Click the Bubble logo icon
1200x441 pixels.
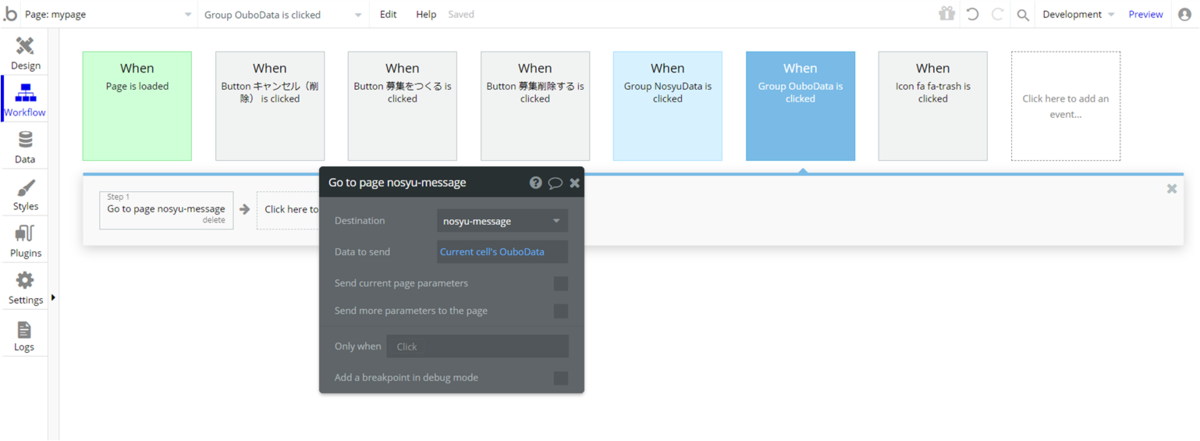[11, 14]
